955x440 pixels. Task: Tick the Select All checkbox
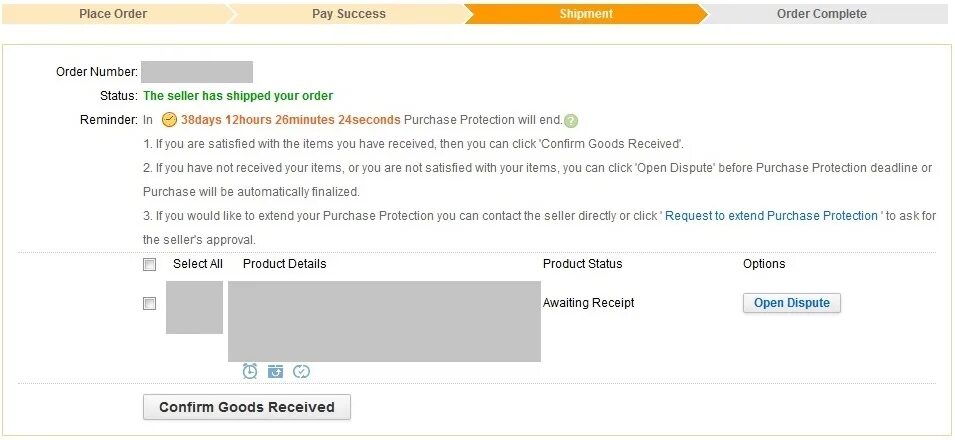coord(150,265)
